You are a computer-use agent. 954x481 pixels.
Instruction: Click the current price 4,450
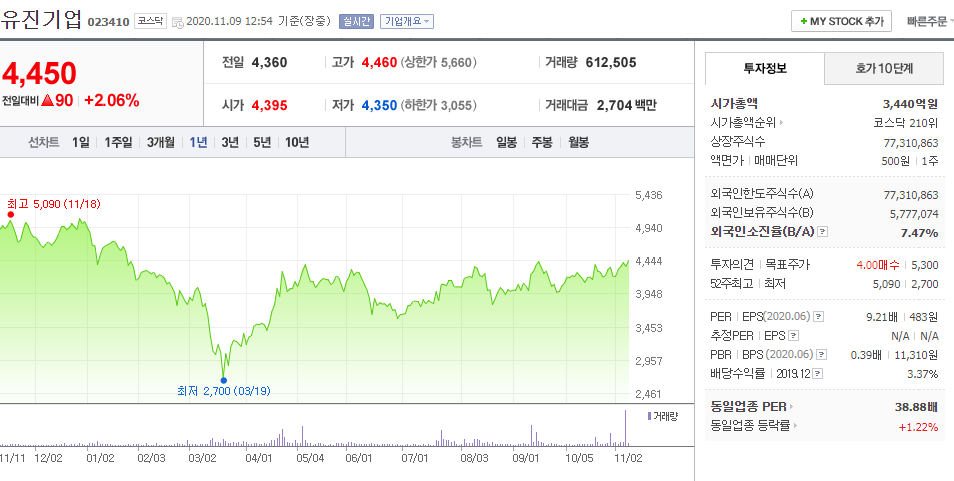(39, 74)
